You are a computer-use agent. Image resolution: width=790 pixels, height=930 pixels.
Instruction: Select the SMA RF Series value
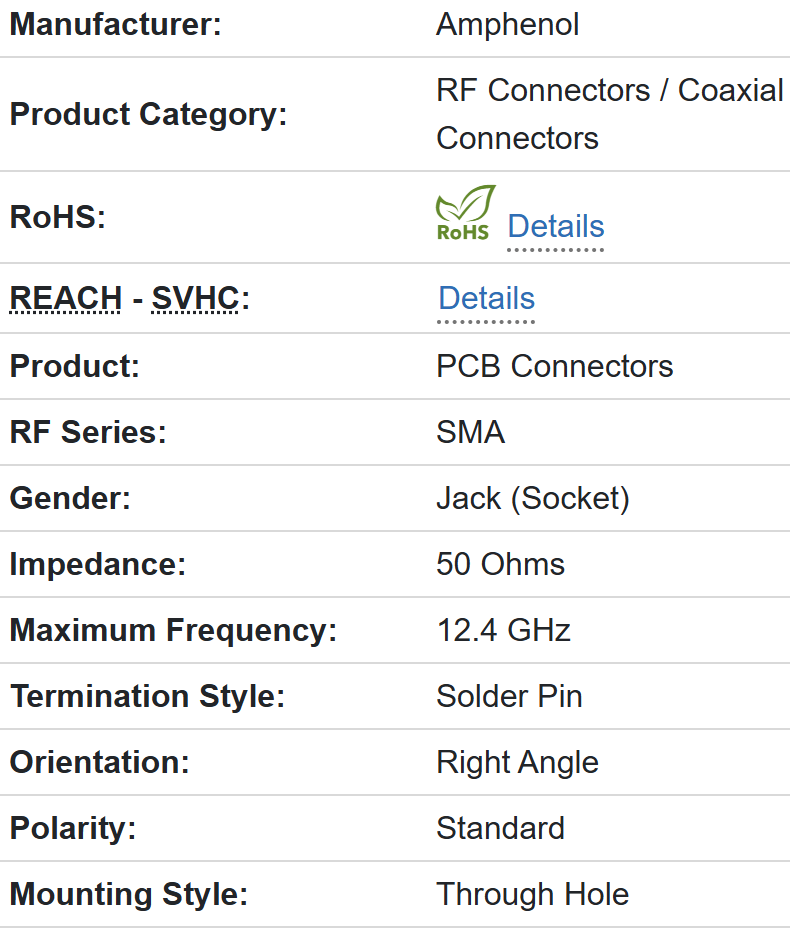(x=470, y=432)
